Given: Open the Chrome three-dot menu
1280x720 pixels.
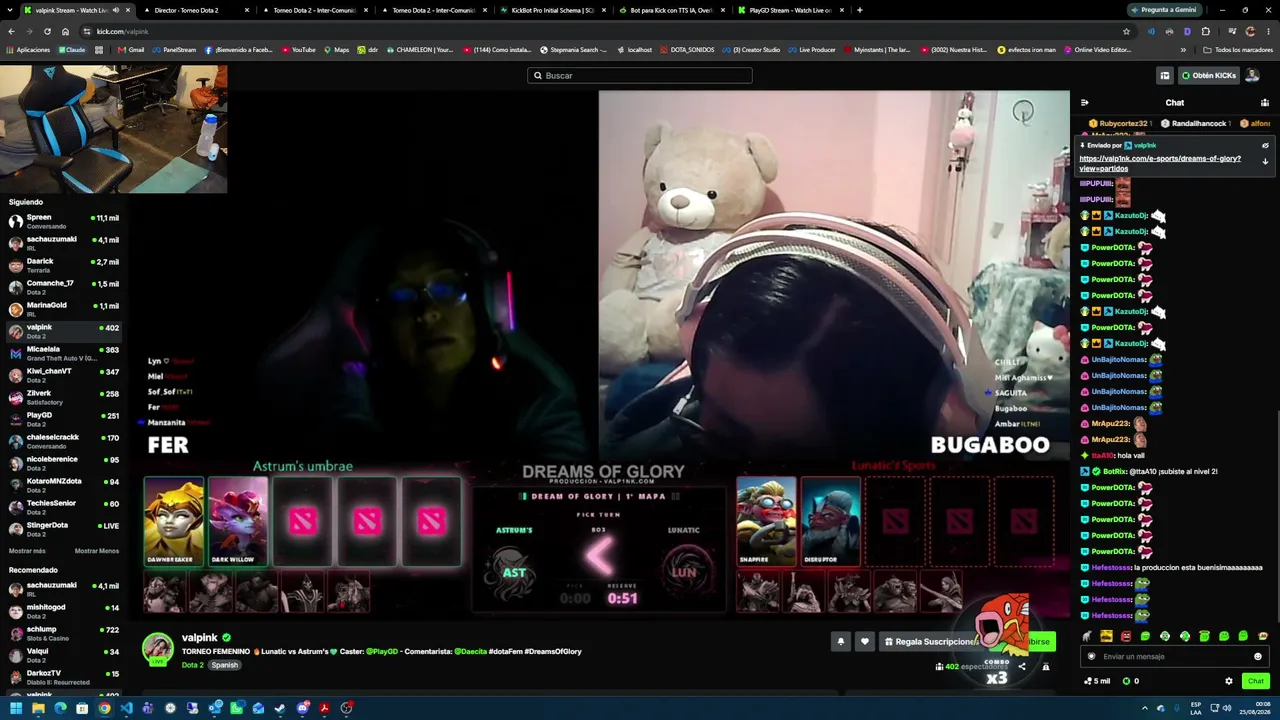Looking at the screenshot, I should click(1268, 31).
